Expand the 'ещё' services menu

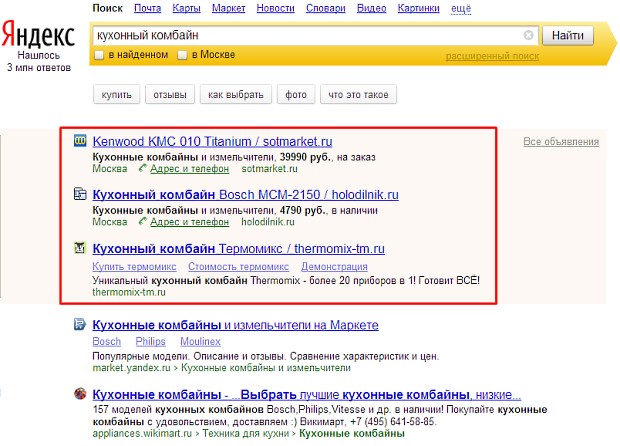[461, 8]
